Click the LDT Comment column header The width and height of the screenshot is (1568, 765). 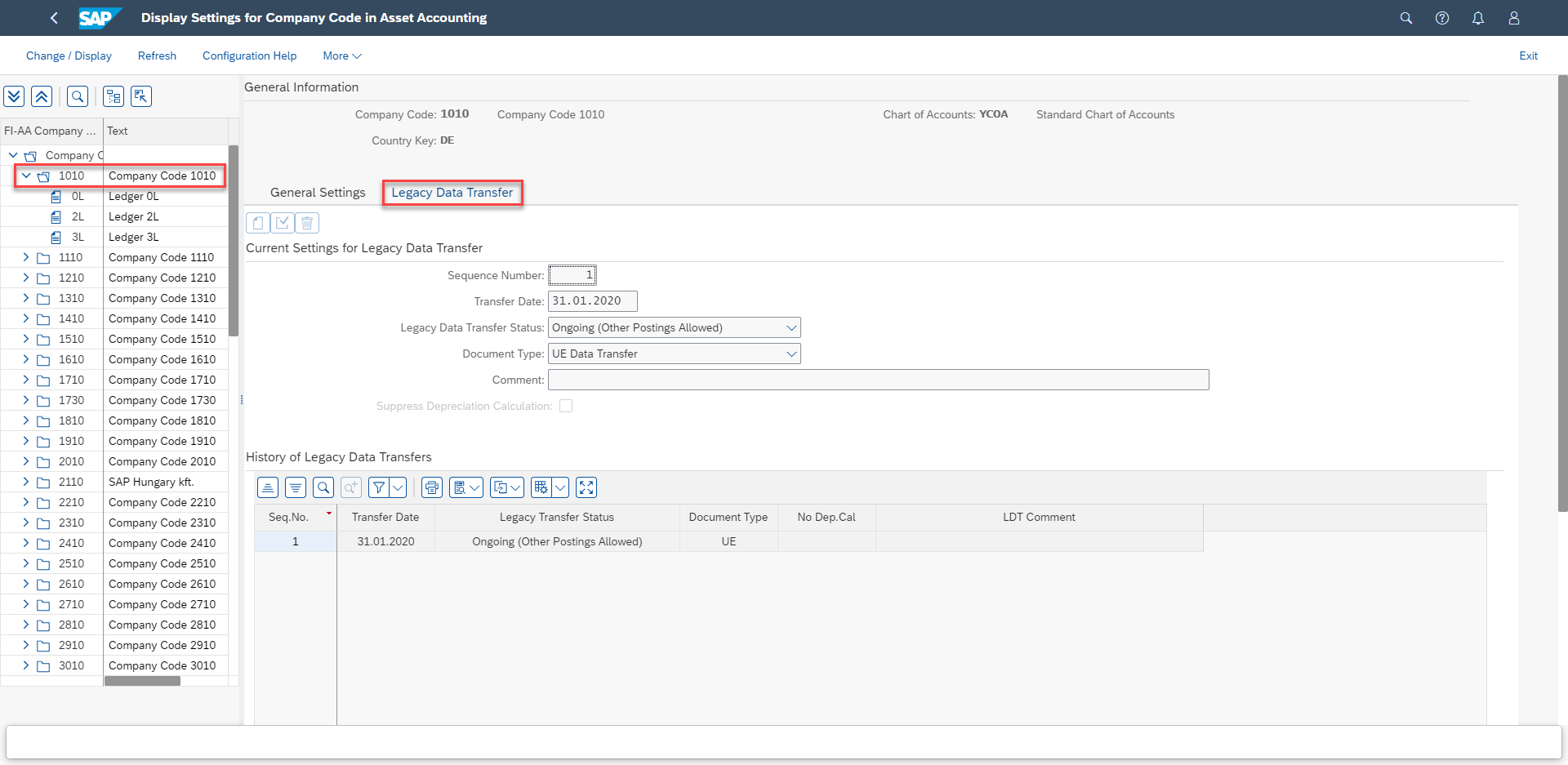pos(1039,517)
